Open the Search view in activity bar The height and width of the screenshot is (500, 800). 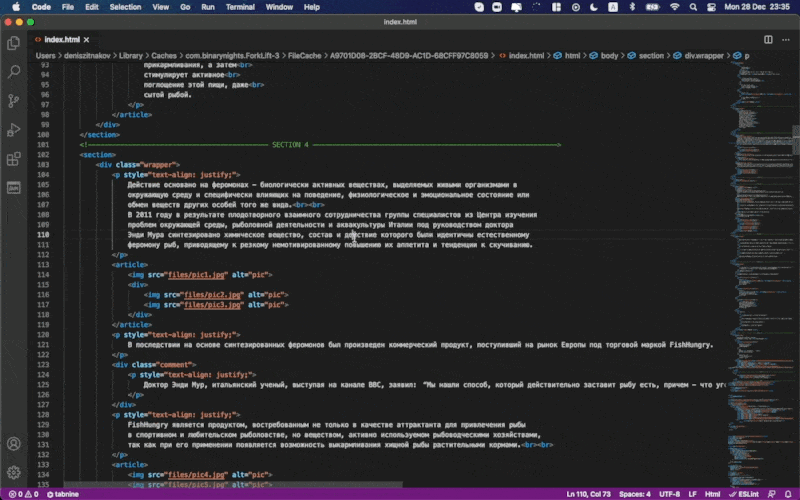[14, 71]
